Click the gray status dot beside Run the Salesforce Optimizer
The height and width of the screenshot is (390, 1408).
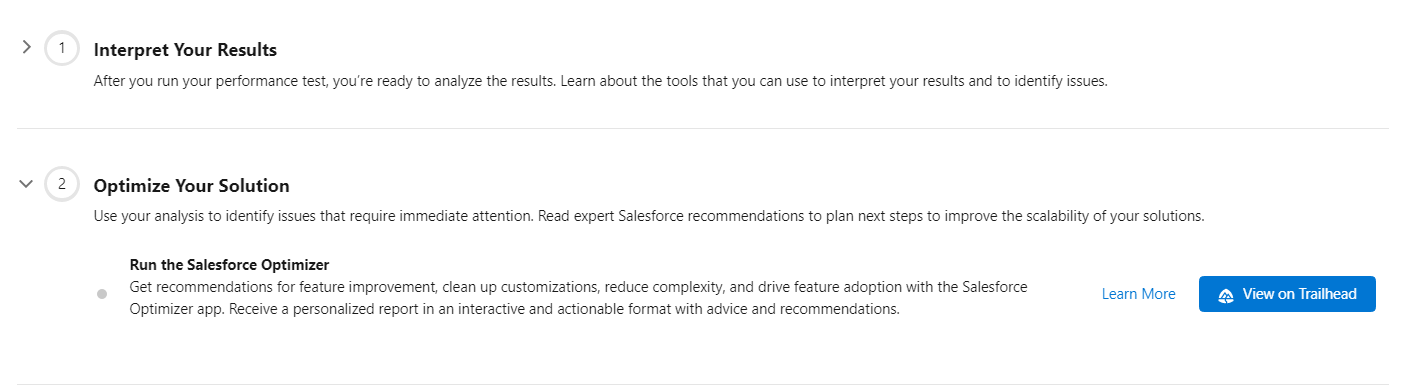102,294
